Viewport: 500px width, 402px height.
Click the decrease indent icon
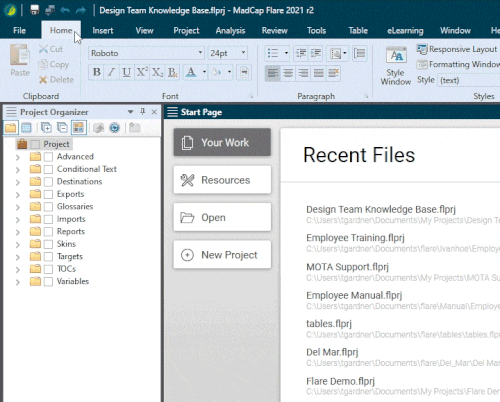301,53
